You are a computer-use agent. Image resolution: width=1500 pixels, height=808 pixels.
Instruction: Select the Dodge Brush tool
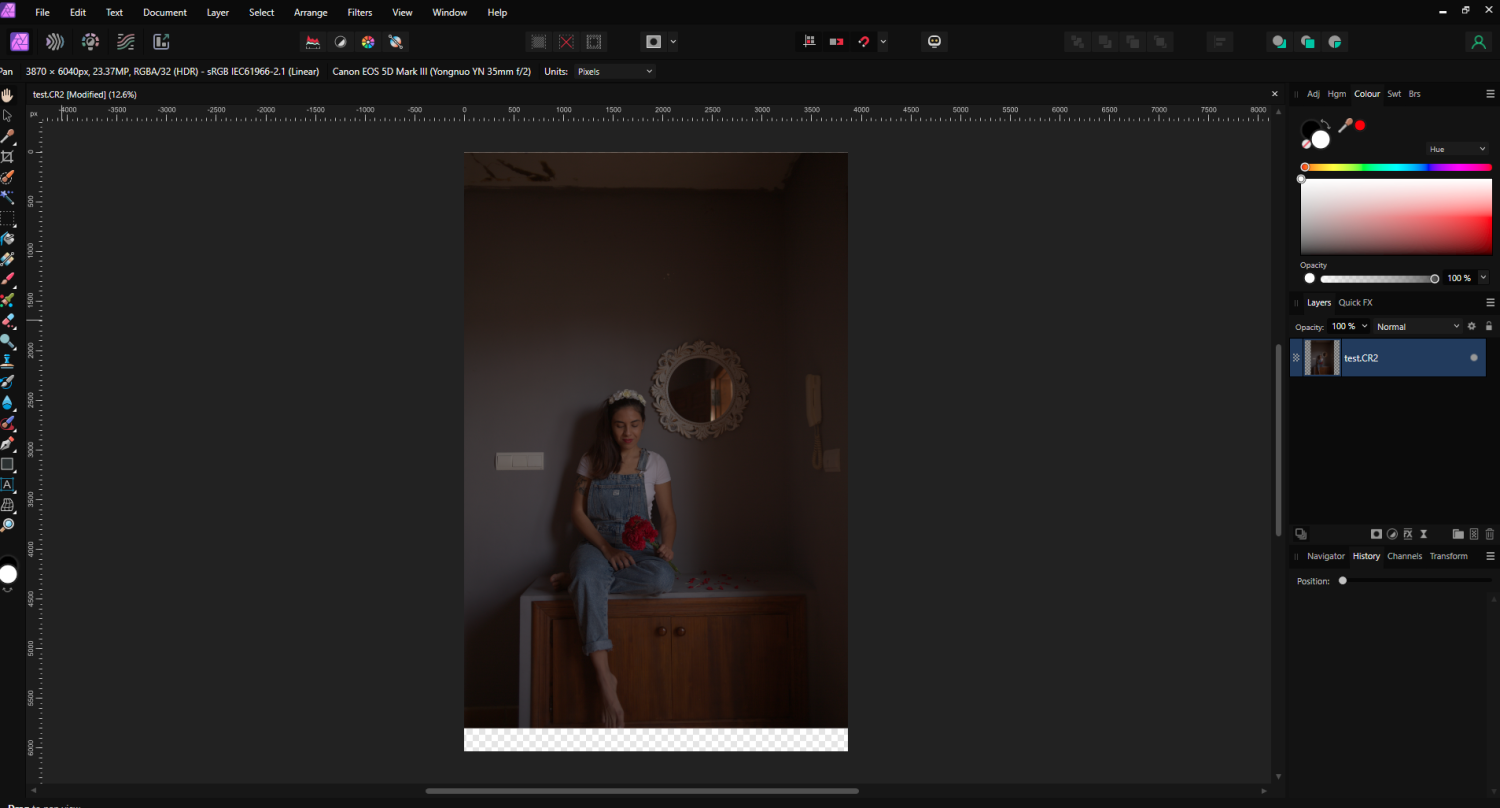[x=8, y=340]
